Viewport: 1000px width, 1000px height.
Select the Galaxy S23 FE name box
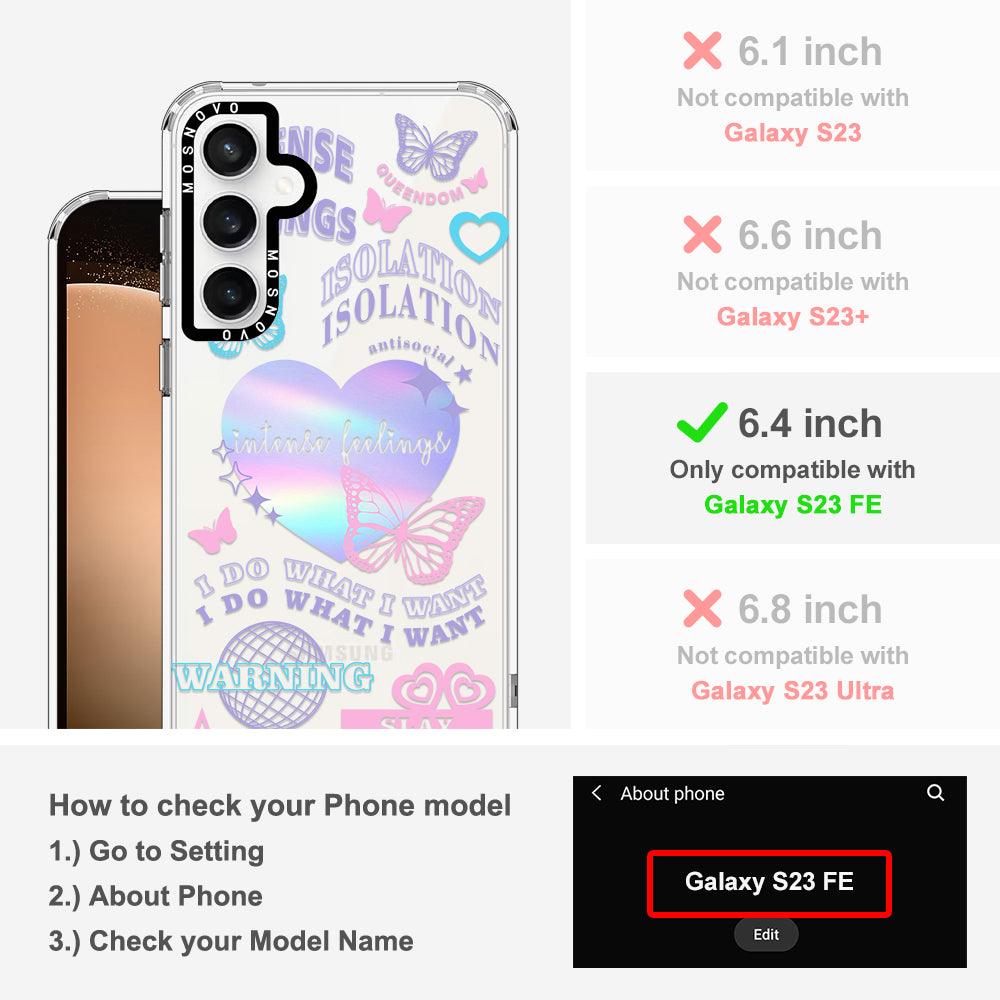[x=769, y=883]
